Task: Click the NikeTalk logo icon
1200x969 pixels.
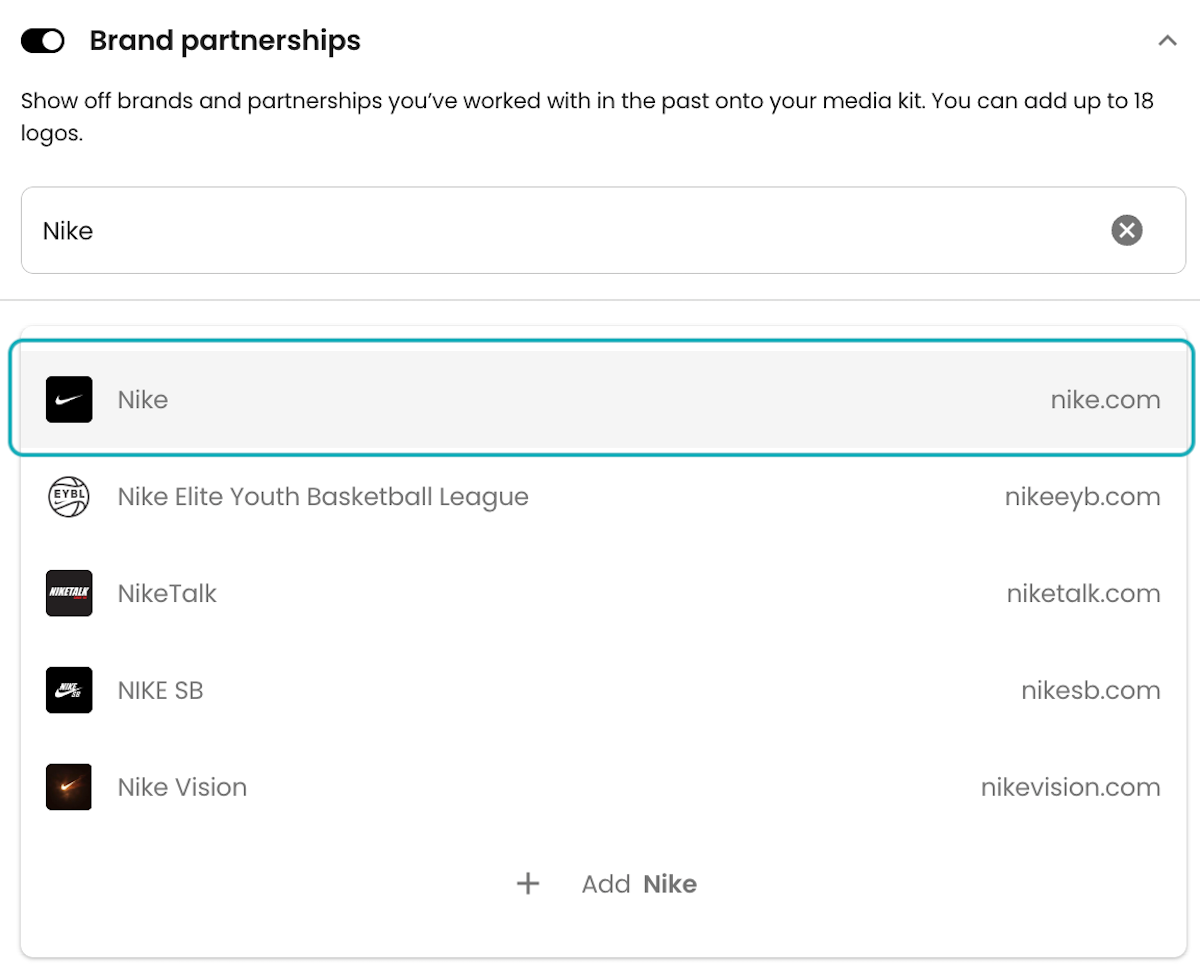Action: point(69,593)
